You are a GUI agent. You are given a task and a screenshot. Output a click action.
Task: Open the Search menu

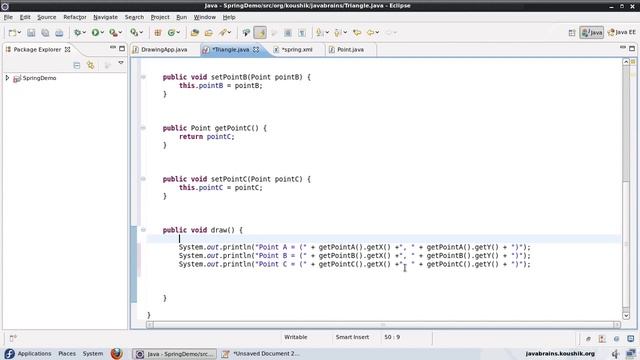(134, 17)
